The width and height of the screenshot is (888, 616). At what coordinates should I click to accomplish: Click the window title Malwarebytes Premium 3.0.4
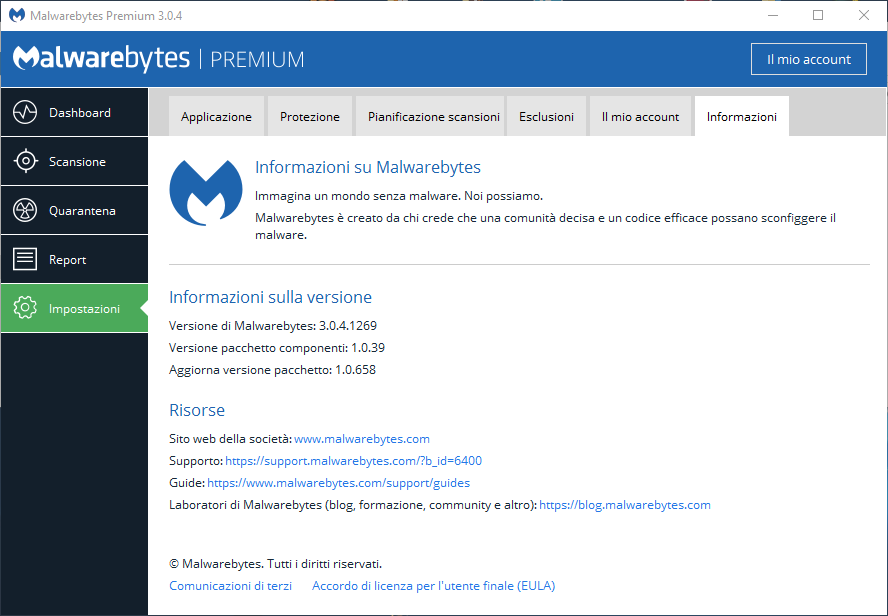point(106,16)
